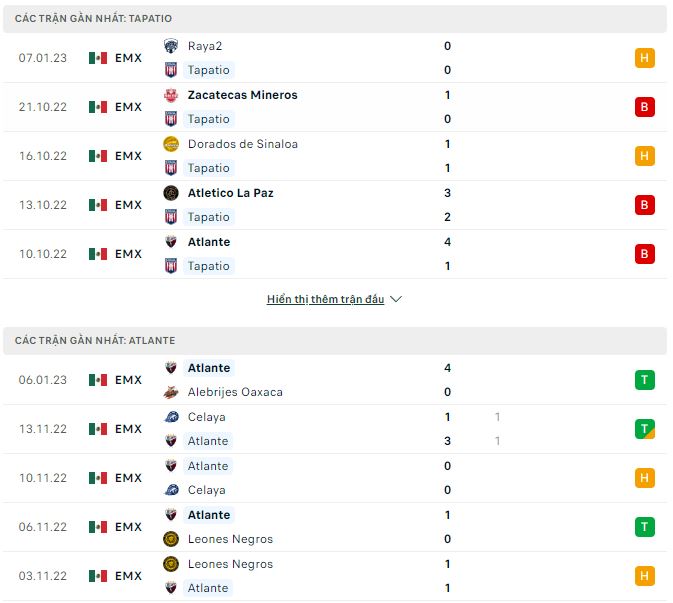Click the green T badge for Atlante vs Alebrijes Oaxaca
The height and width of the screenshot is (603, 673).
[645, 380]
